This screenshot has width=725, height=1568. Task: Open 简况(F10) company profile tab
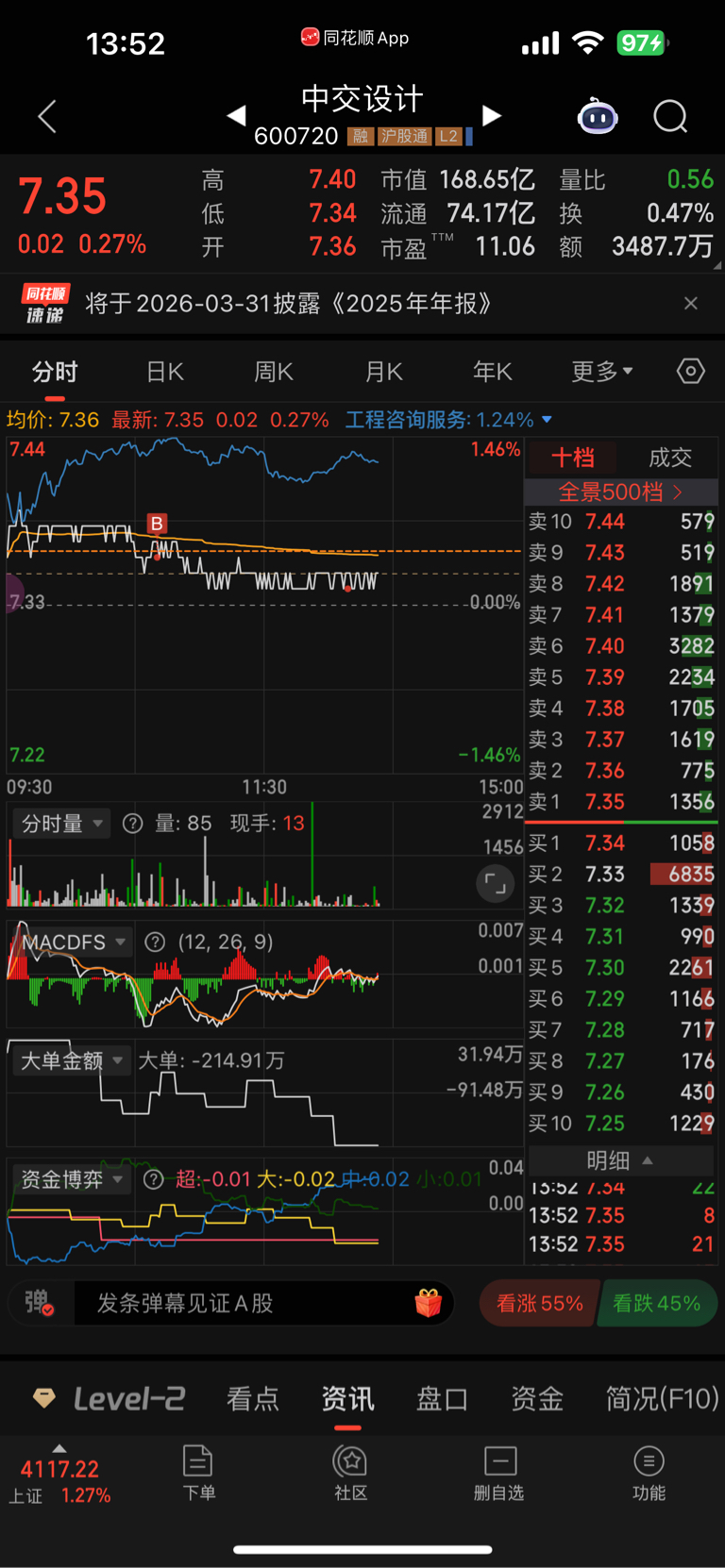(662, 1398)
